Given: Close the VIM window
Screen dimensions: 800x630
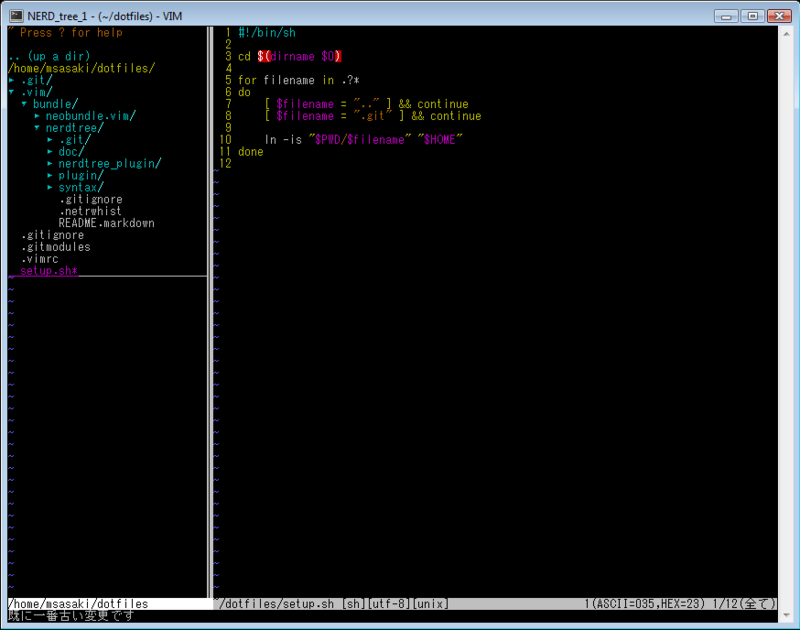Looking at the screenshot, I should (x=780, y=16).
